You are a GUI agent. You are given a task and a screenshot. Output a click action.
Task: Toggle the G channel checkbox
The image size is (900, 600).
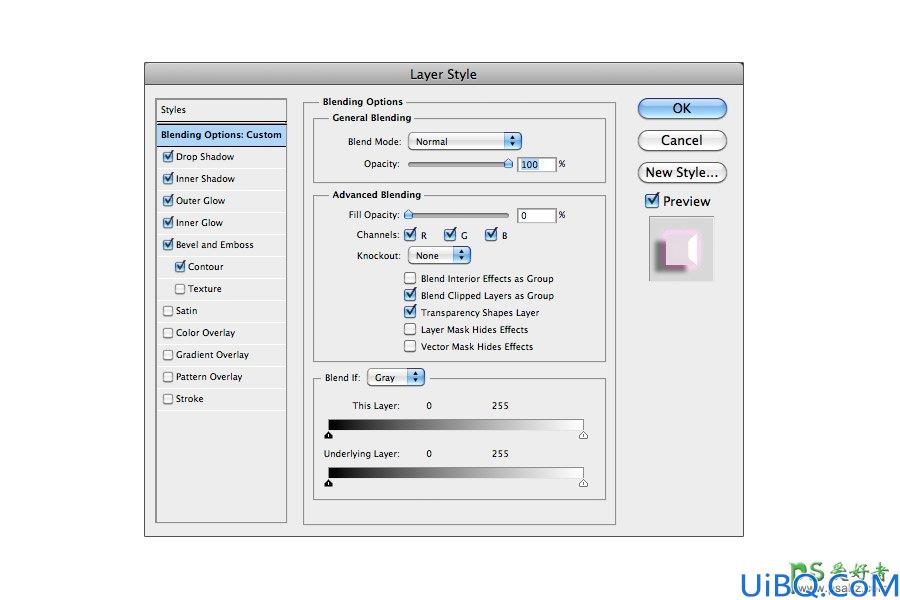(x=450, y=234)
